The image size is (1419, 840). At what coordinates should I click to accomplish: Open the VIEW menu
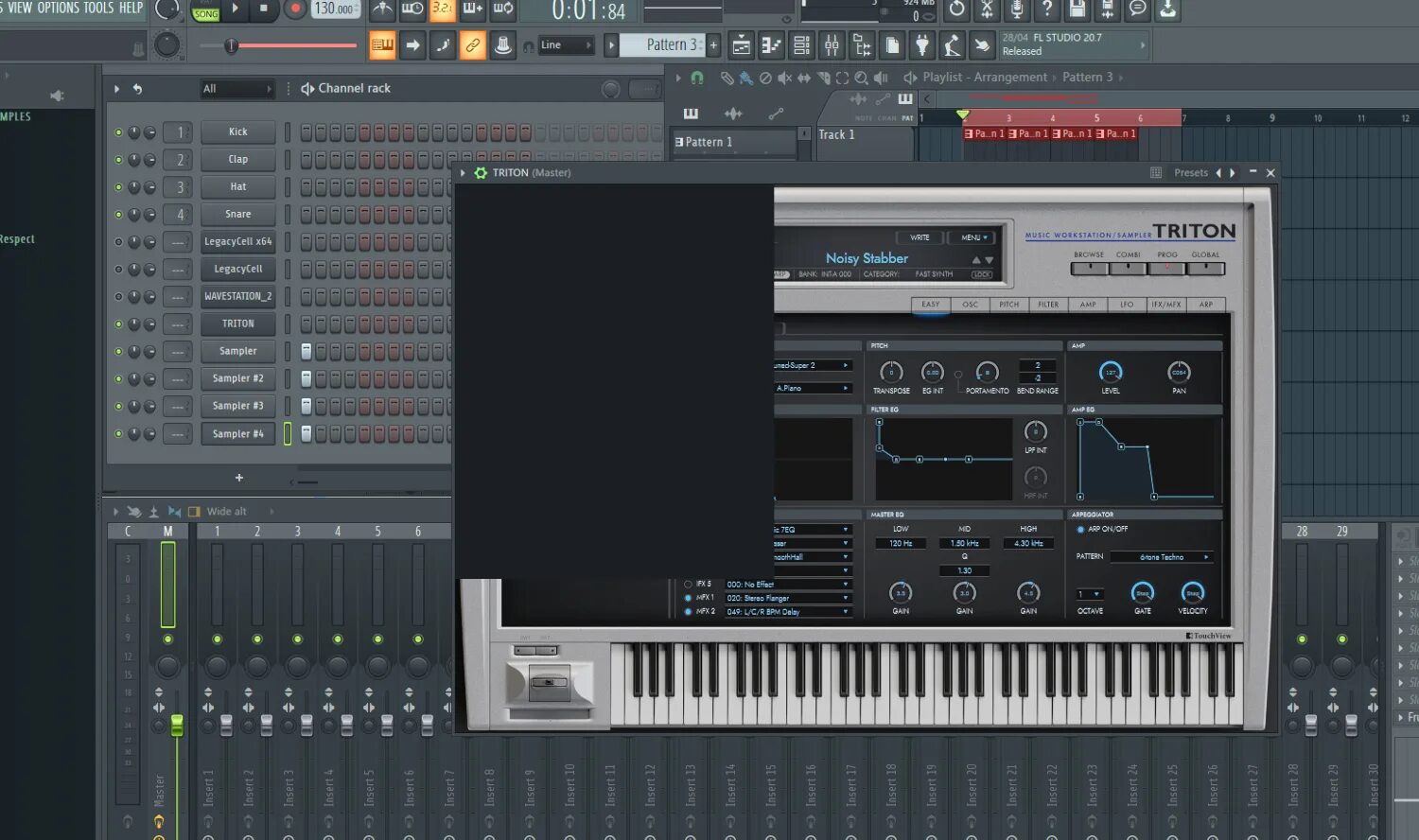tap(20, 8)
